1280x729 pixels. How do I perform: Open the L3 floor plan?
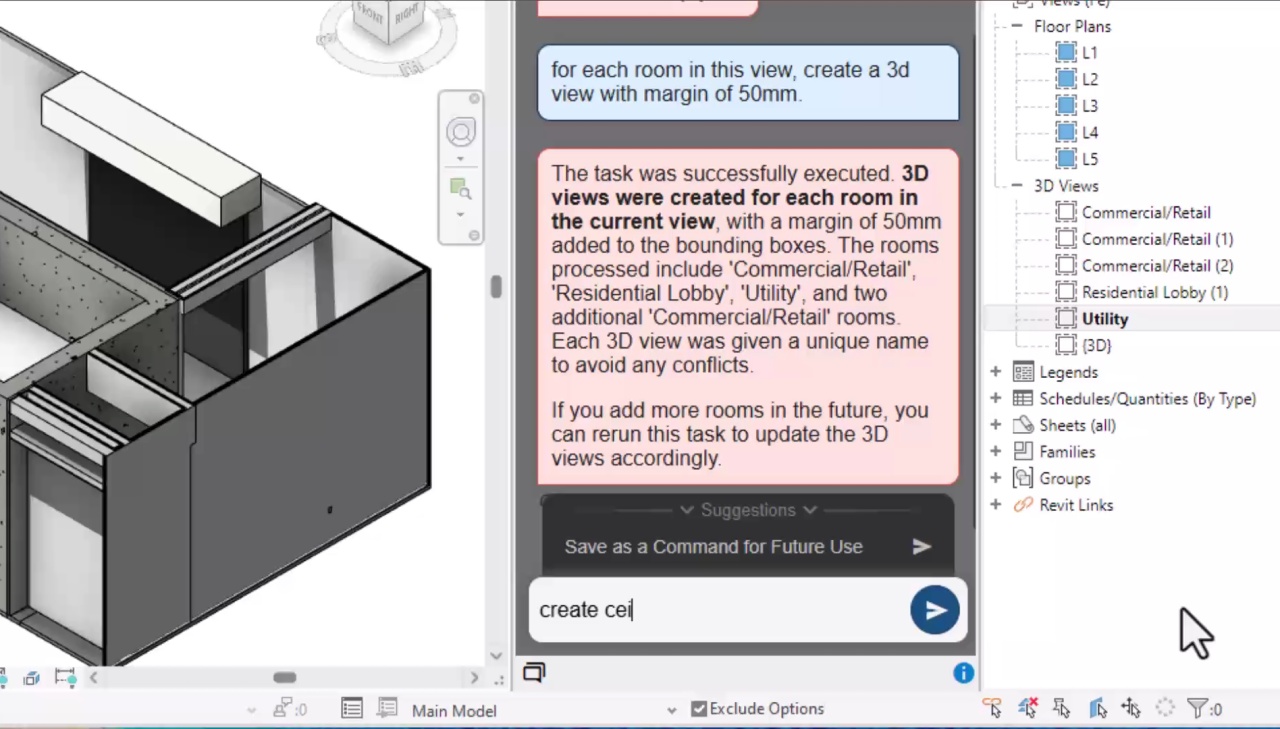pos(1089,105)
